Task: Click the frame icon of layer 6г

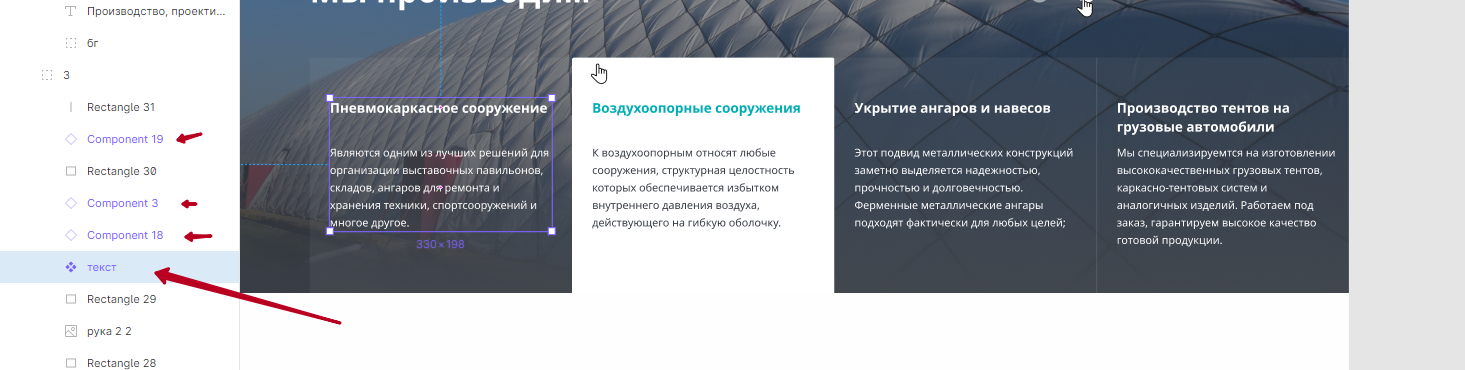Action: pos(70,43)
